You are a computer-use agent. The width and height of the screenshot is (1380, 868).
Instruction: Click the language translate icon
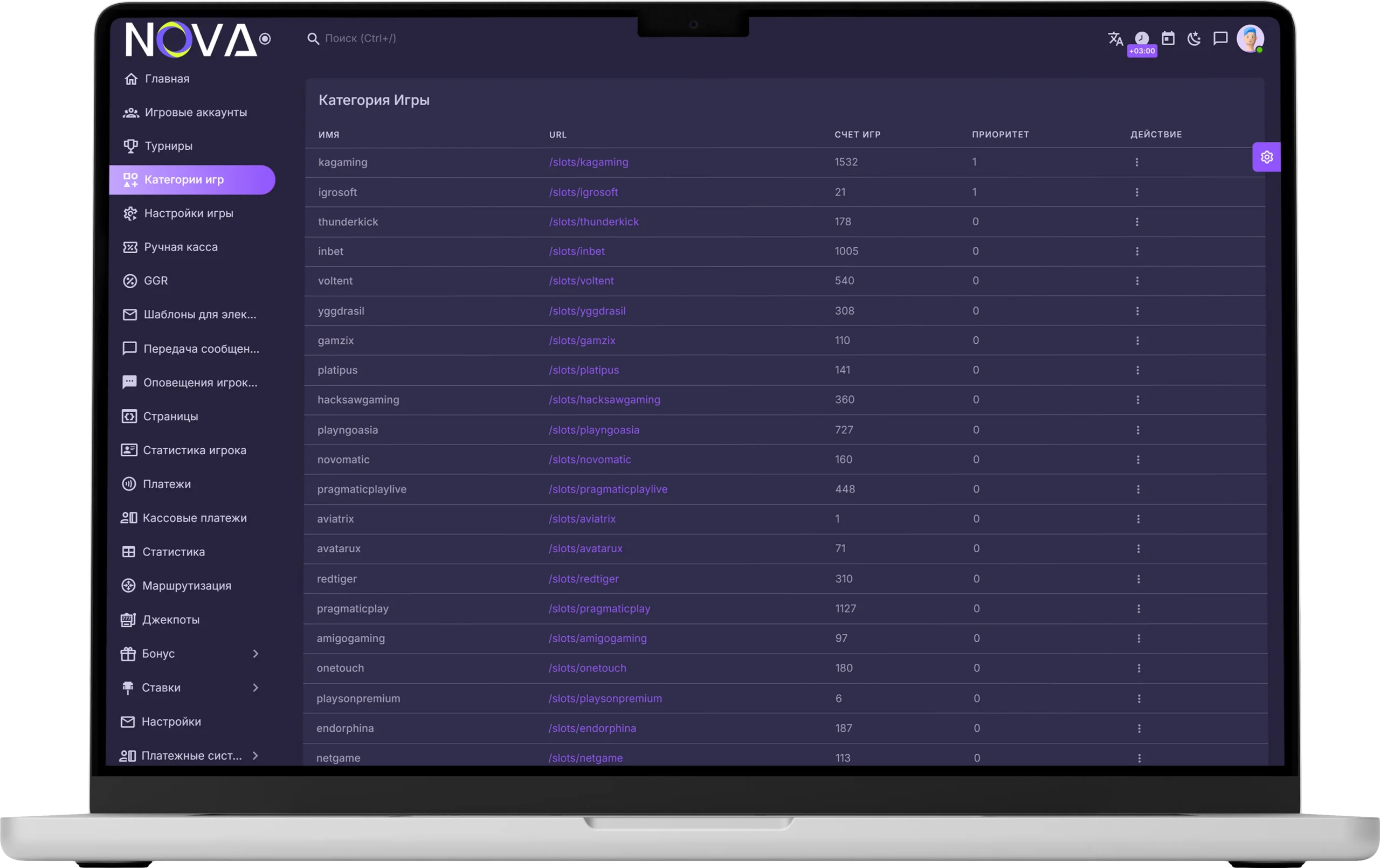coord(1115,38)
